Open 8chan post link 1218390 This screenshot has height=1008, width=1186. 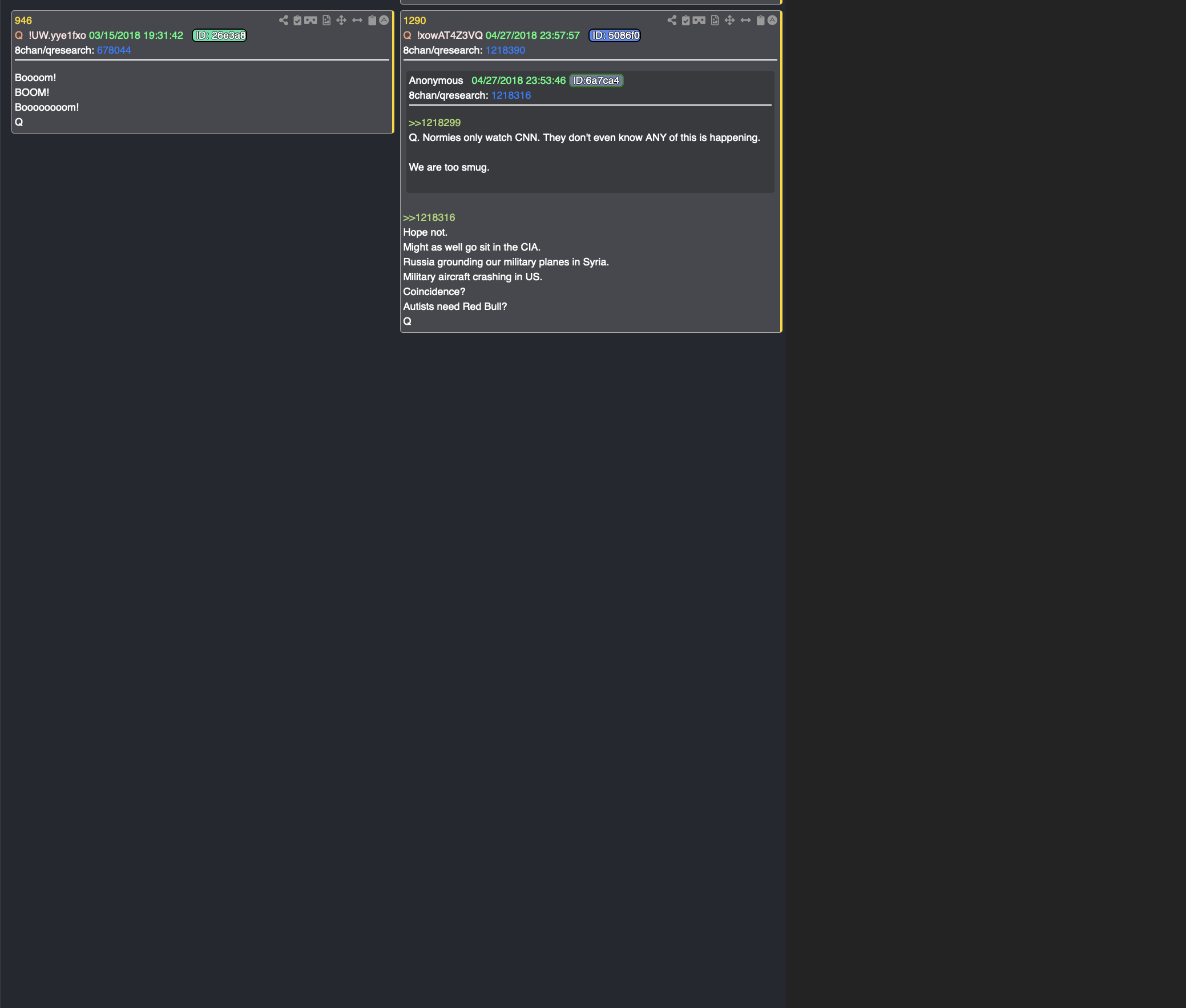point(505,50)
